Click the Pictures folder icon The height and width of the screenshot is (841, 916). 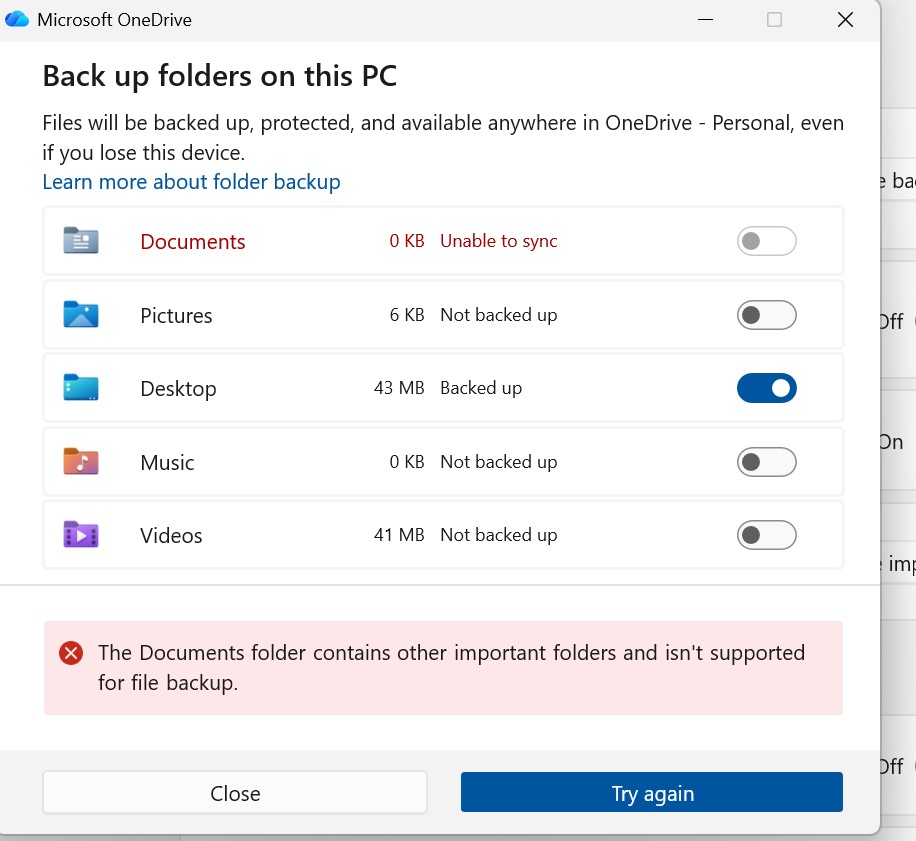81,314
